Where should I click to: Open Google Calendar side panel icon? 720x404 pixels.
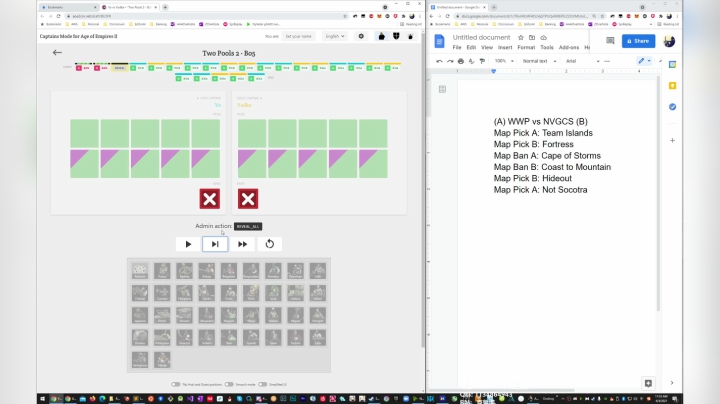(x=672, y=65)
